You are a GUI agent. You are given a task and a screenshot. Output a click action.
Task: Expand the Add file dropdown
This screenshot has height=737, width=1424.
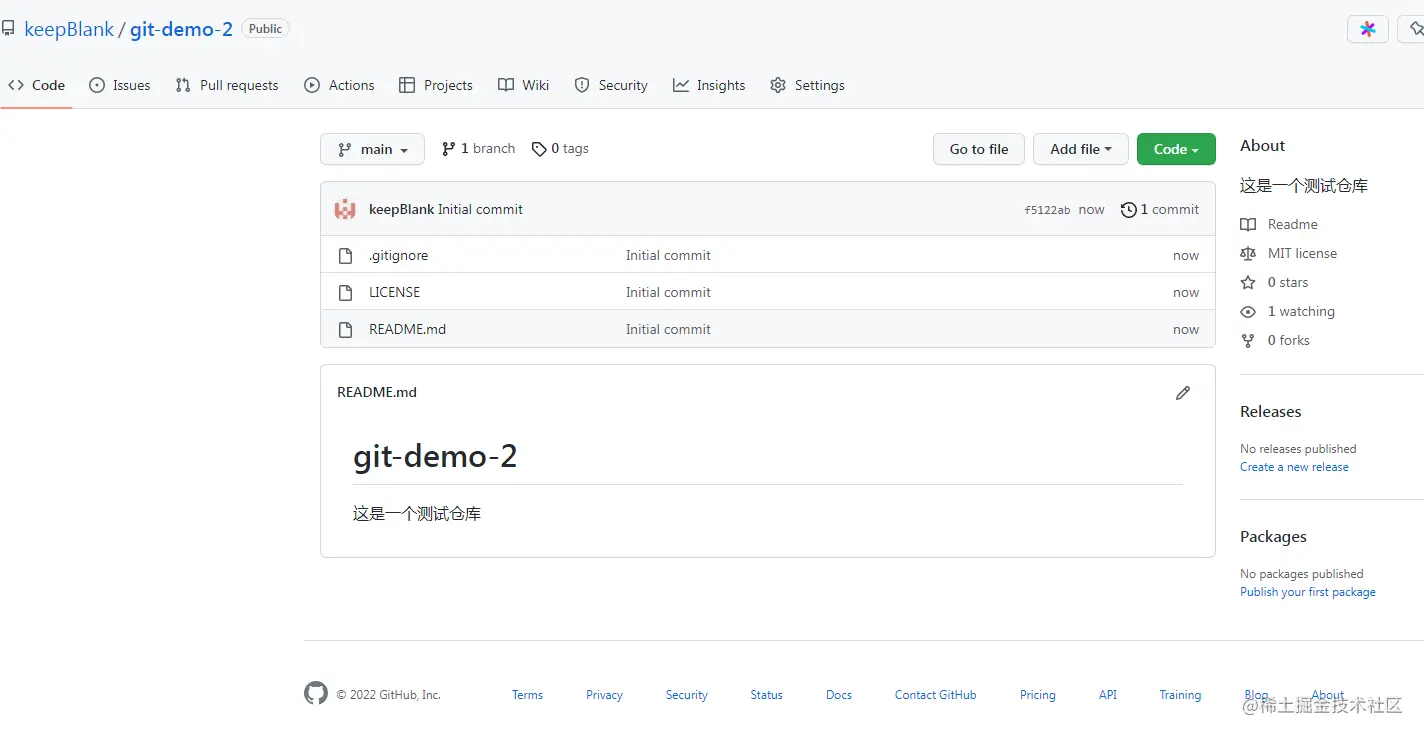click(x=1081, y=149)
